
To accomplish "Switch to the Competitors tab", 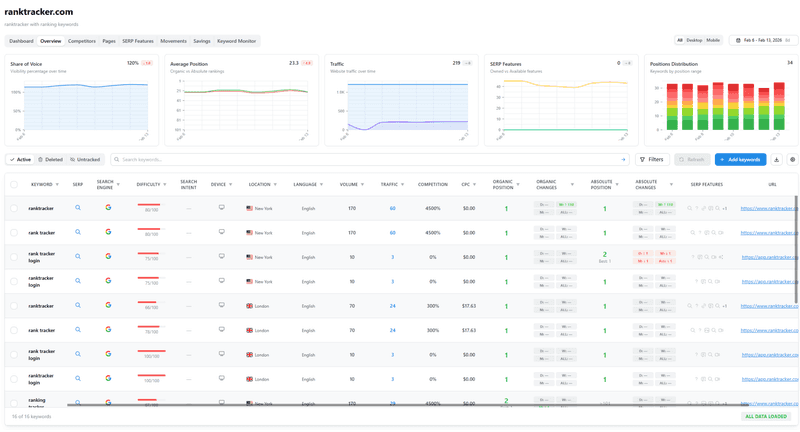I will pyautogui.click(x=82, y=41).
